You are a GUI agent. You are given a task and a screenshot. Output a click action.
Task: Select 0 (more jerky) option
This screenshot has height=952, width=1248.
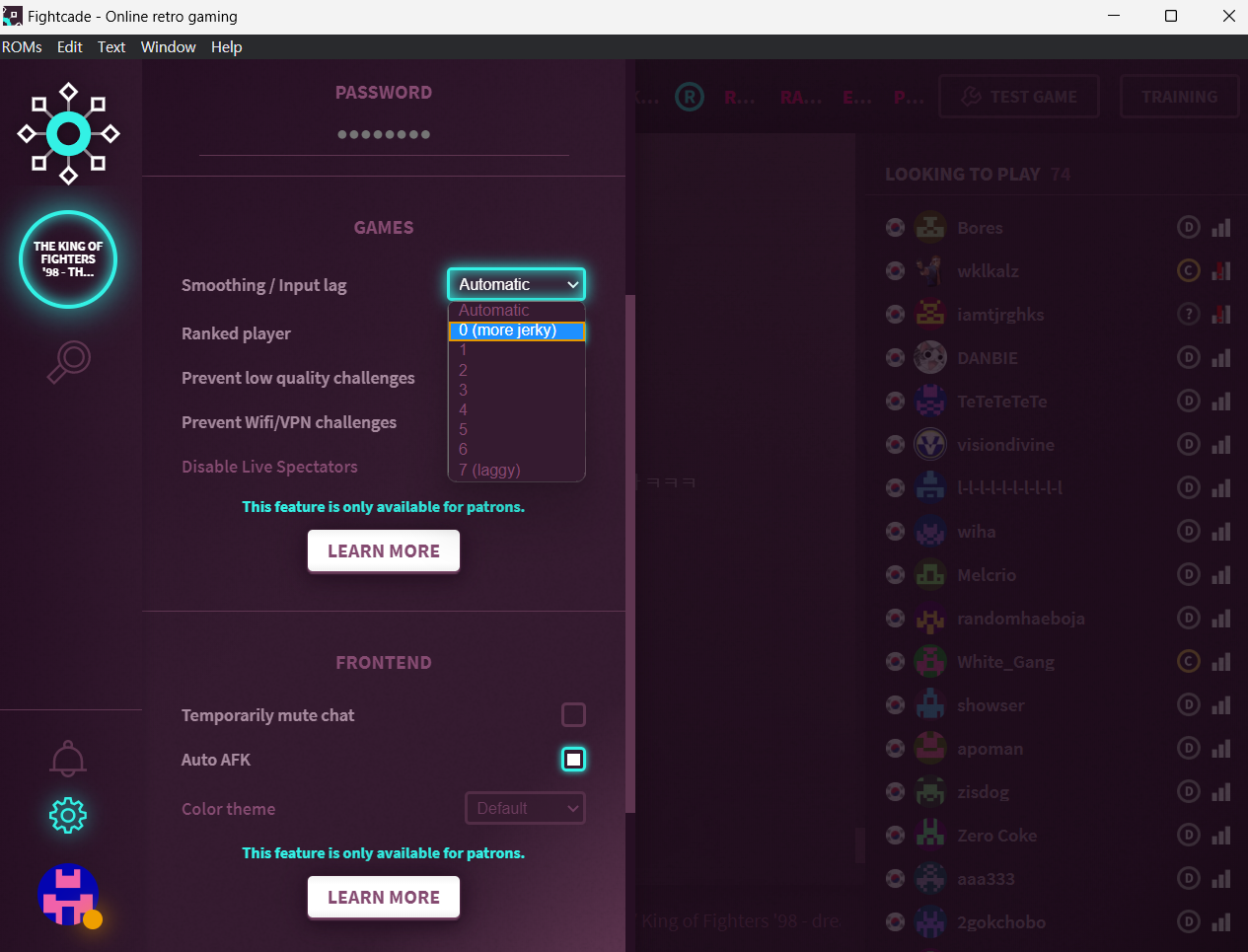517,330
